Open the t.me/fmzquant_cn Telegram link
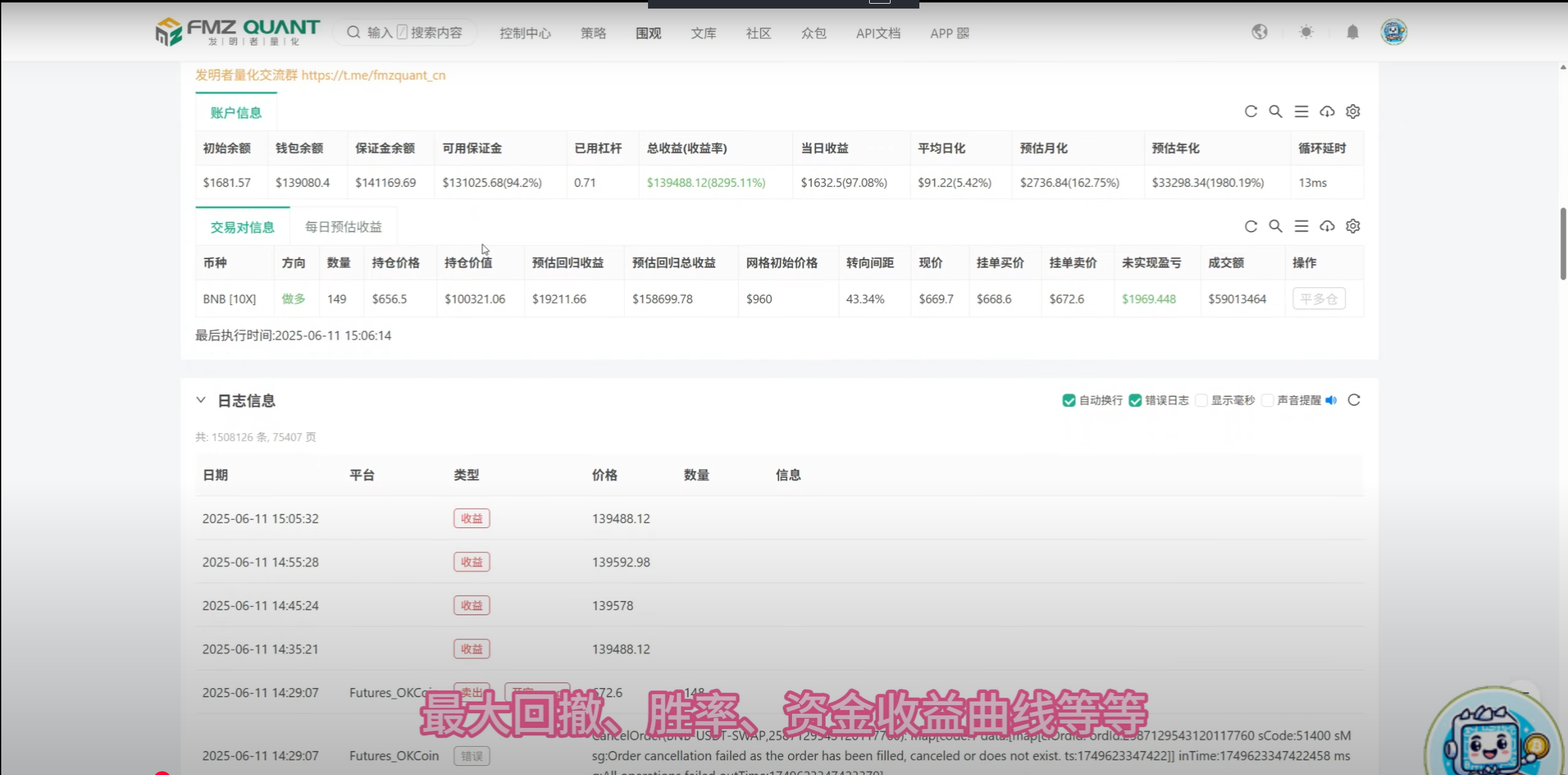The width and height of the screenshot is (1568, 775). tap(373, 75)
